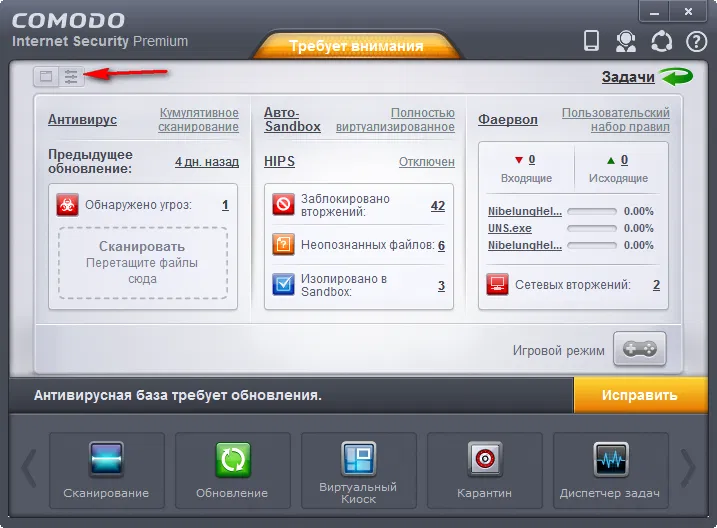717x528 pixels.
Task: Switch to compact view icon
Action: point(46,76)
